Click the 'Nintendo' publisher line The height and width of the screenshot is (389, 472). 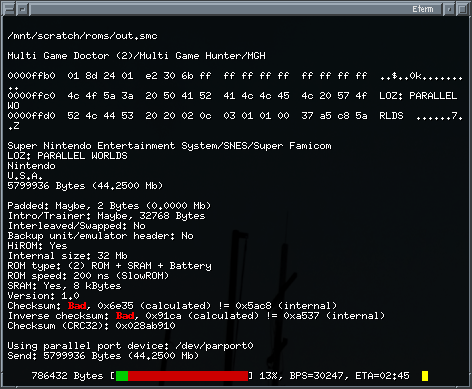coord(31,166)
